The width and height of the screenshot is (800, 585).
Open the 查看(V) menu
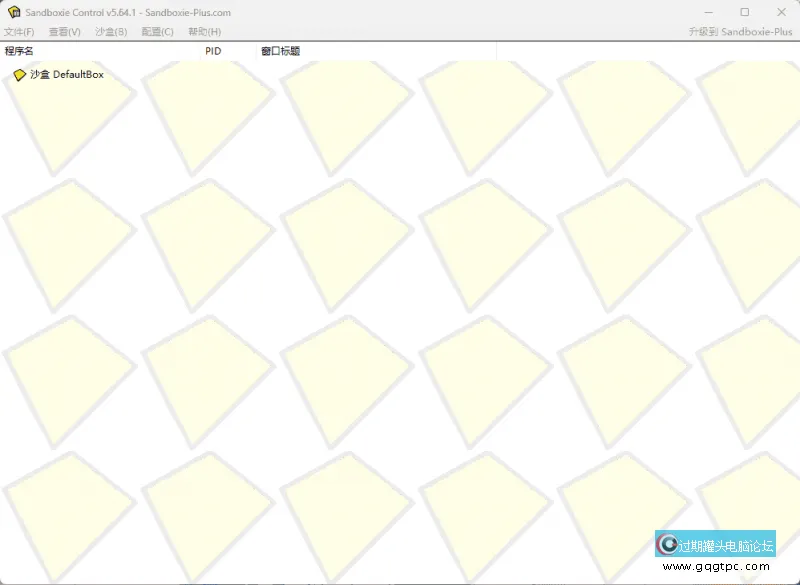tap(62, 31)
